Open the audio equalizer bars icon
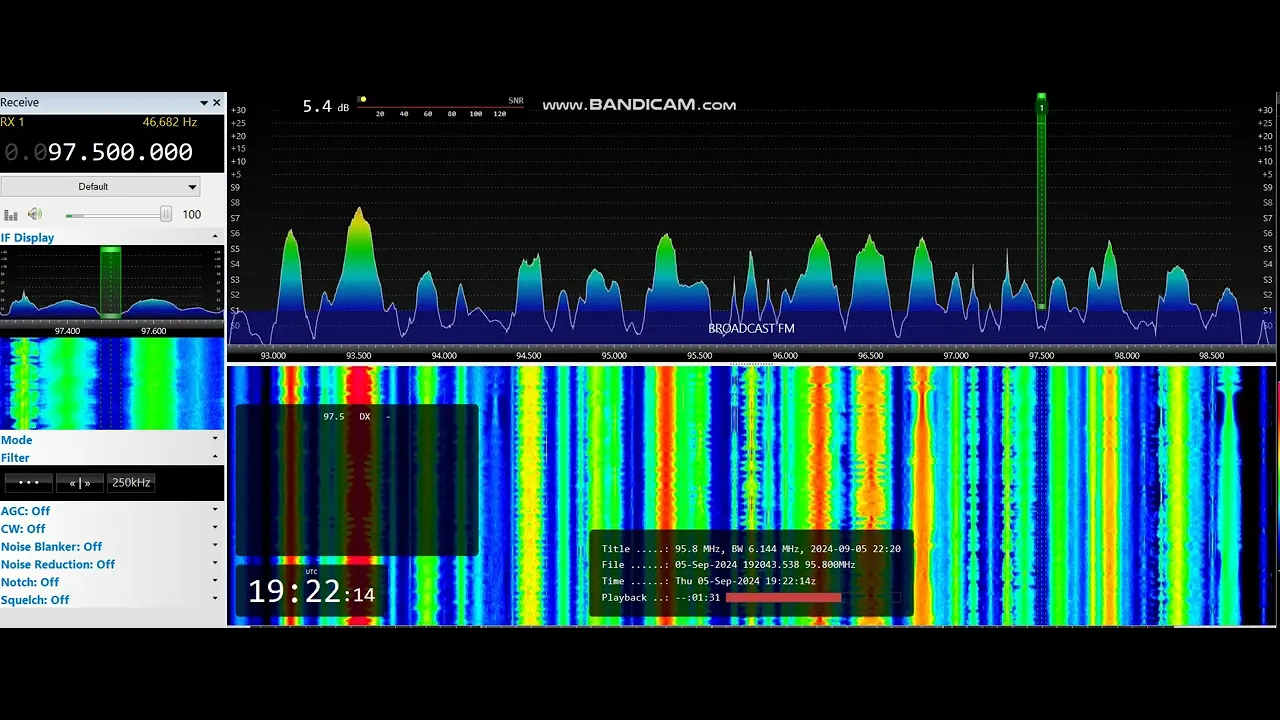Viewport: 1280px width, 720px height. tap(11, 214)
